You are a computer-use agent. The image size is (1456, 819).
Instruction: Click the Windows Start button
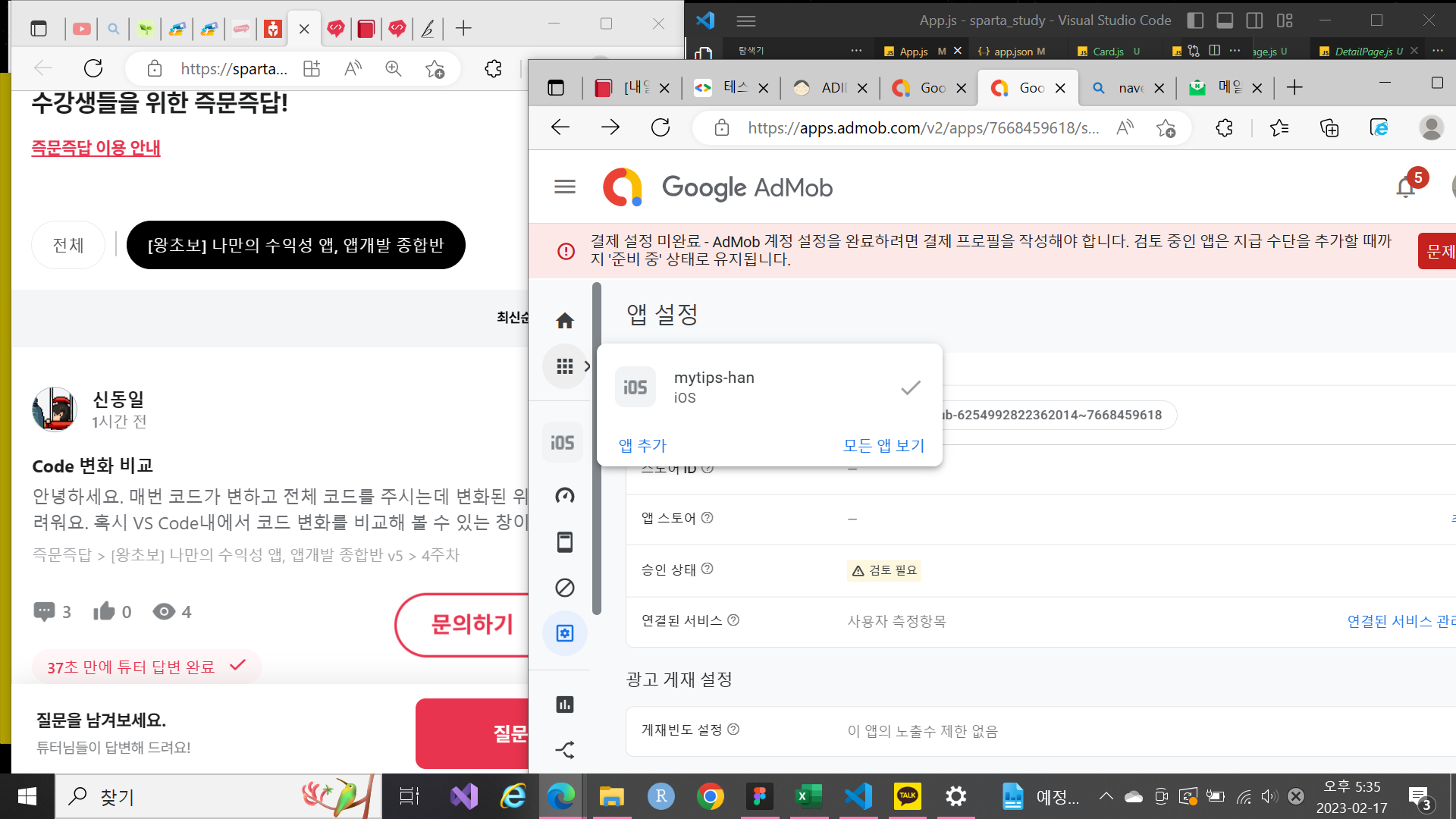[27, 796]
